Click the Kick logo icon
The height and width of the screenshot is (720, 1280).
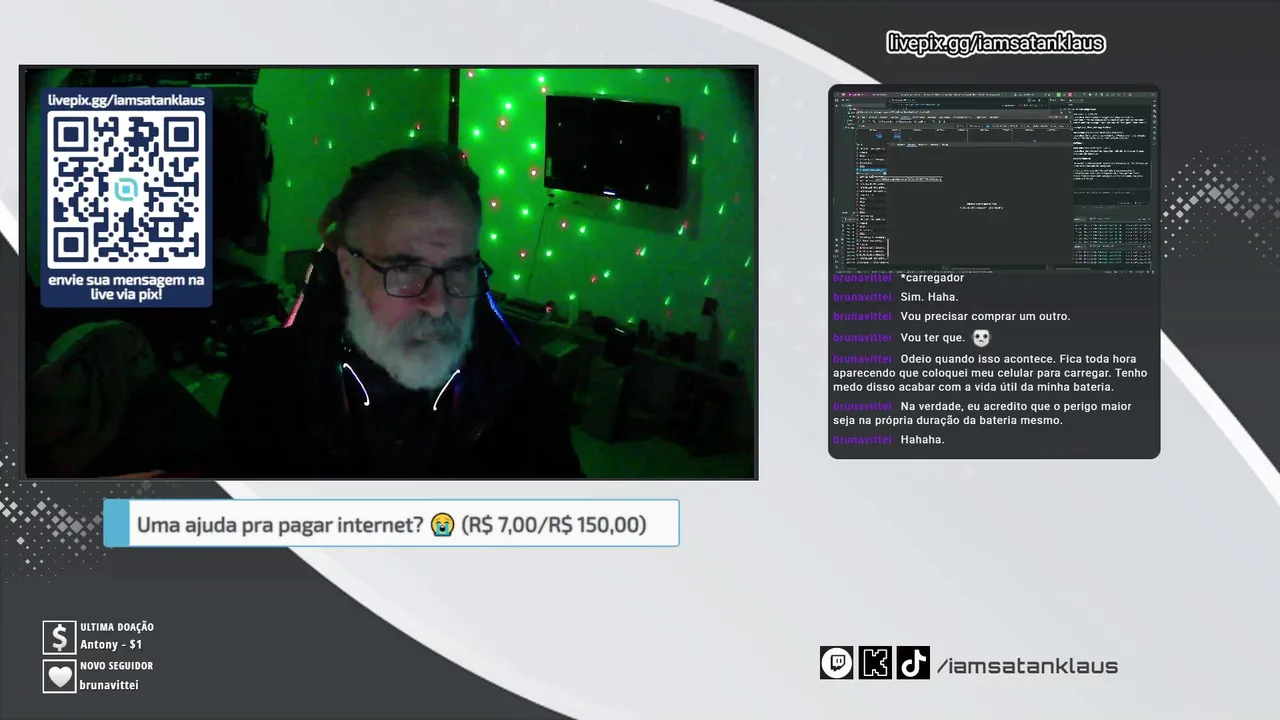point(875,663)
